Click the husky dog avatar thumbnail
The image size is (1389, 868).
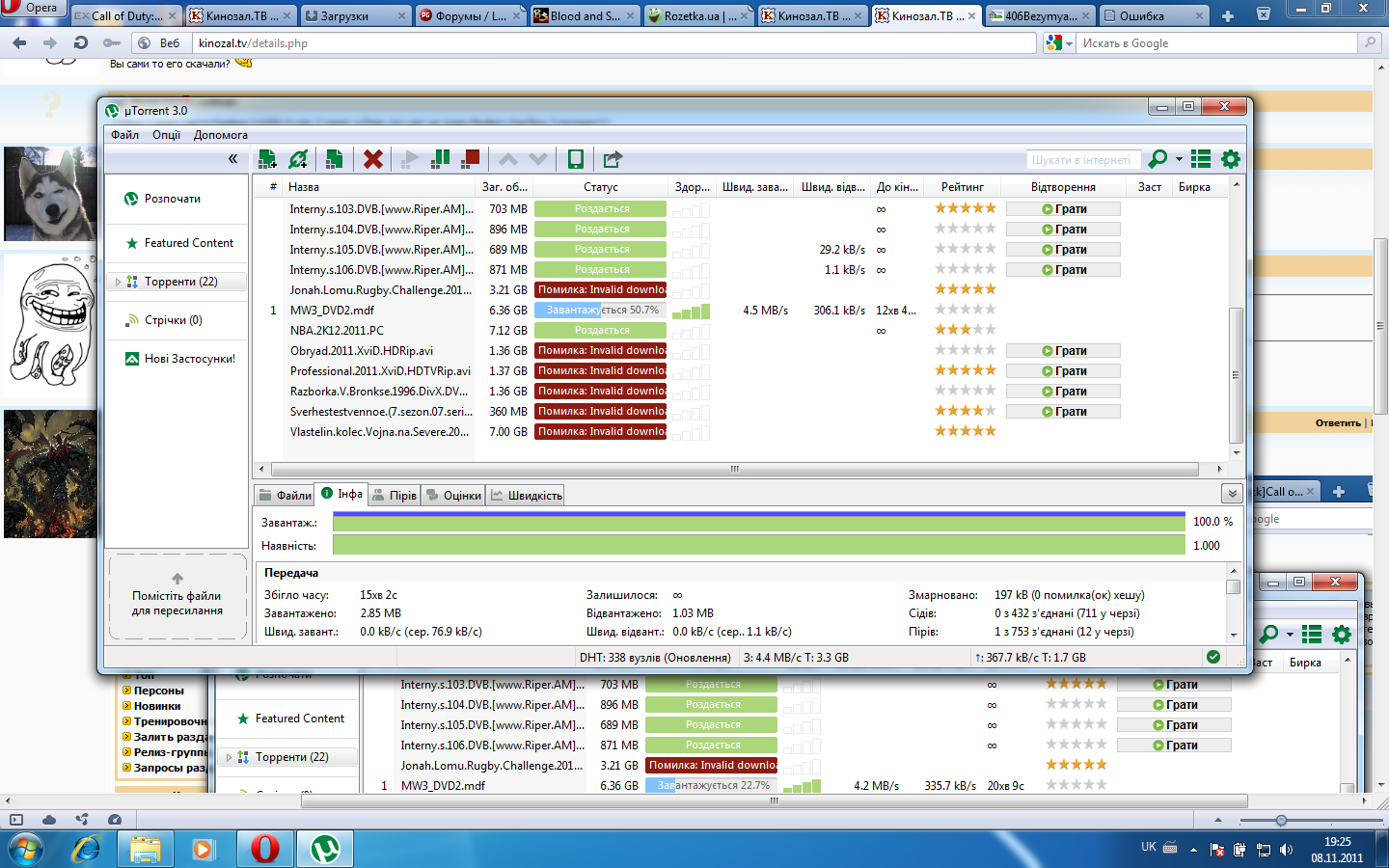51,194
